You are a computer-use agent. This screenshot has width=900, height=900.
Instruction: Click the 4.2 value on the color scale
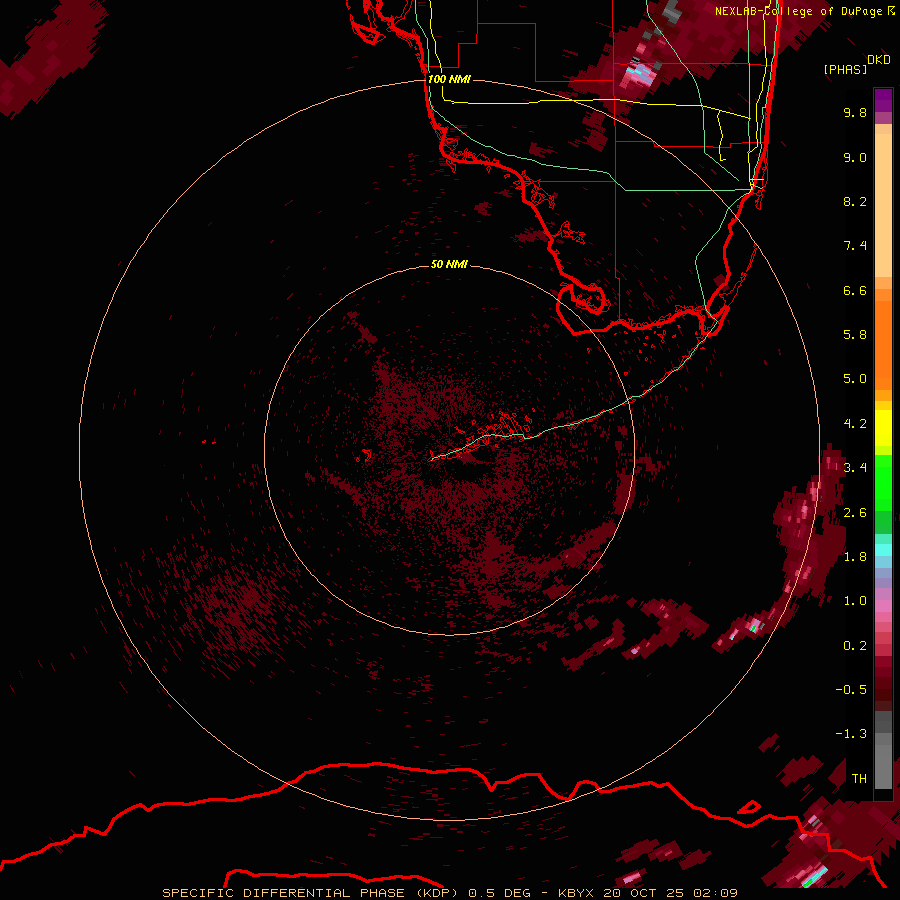click(x=855, y=424)
